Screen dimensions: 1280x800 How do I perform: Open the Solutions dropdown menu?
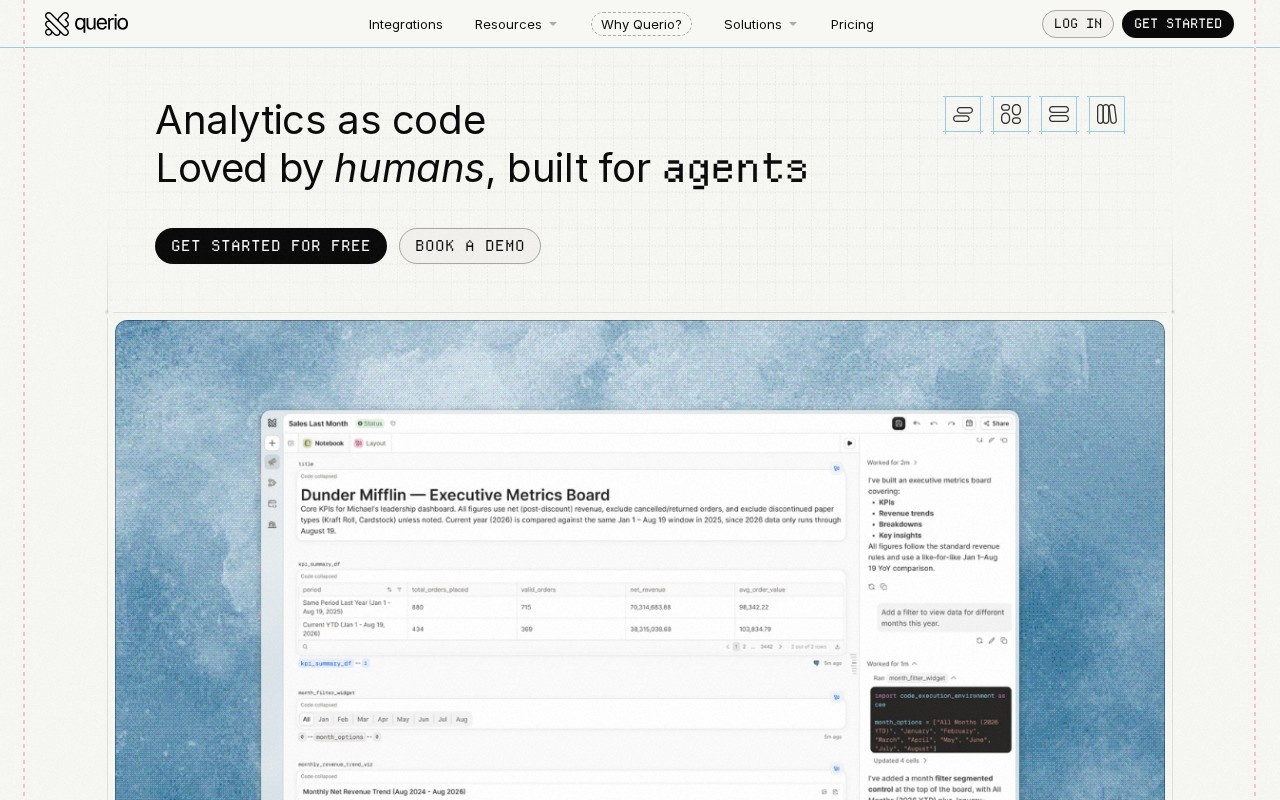(761, 24)
